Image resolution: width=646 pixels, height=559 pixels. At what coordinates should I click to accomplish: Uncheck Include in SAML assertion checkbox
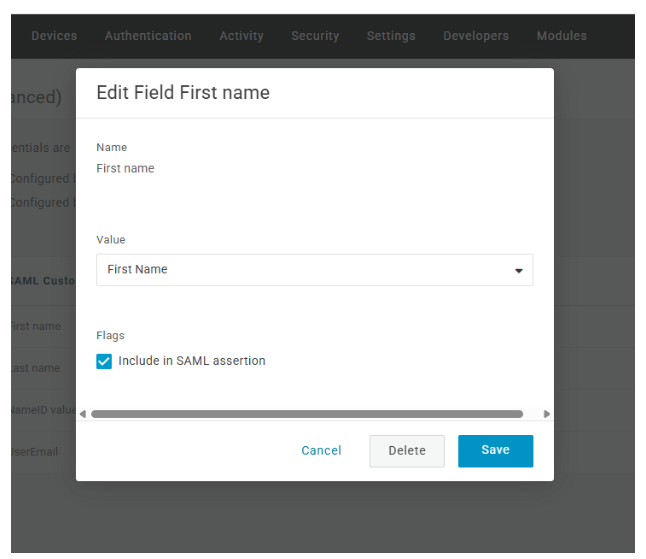point(104,361)
